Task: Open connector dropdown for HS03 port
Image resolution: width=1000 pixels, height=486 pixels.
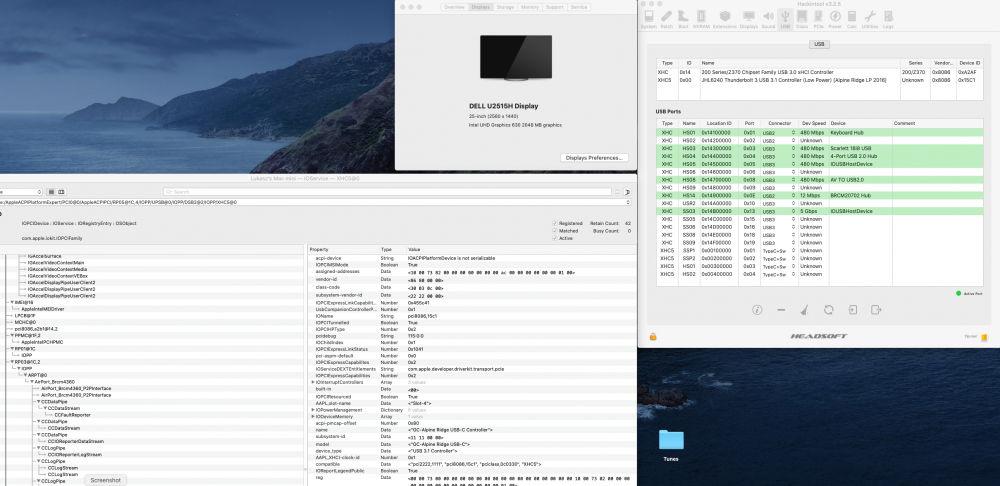Action: 778,148
